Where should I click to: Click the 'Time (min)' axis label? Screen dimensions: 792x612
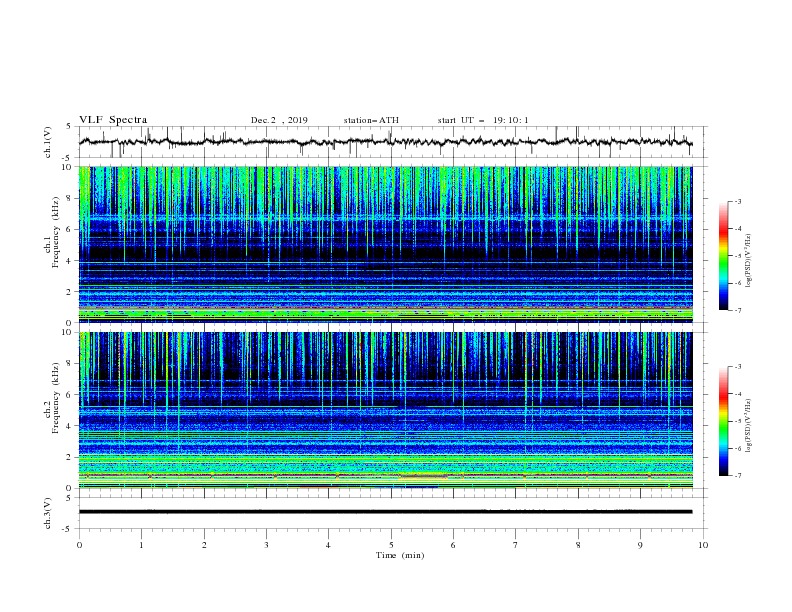pyautogui.click(x=400, y=555)
